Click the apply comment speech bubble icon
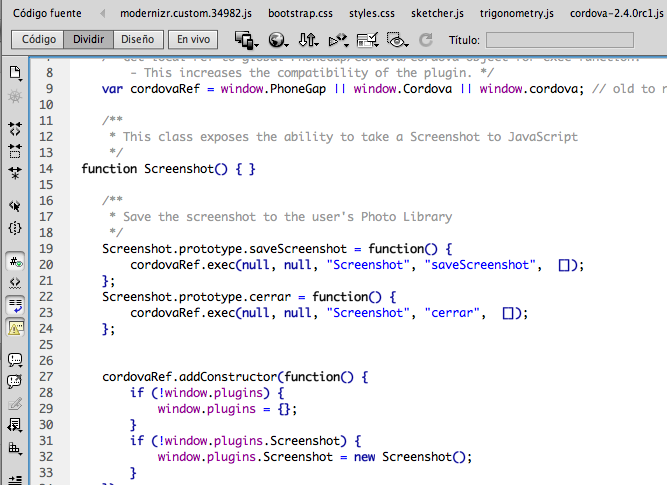The height and width of the screenshot is (485, 667). (x=15, y=359)
